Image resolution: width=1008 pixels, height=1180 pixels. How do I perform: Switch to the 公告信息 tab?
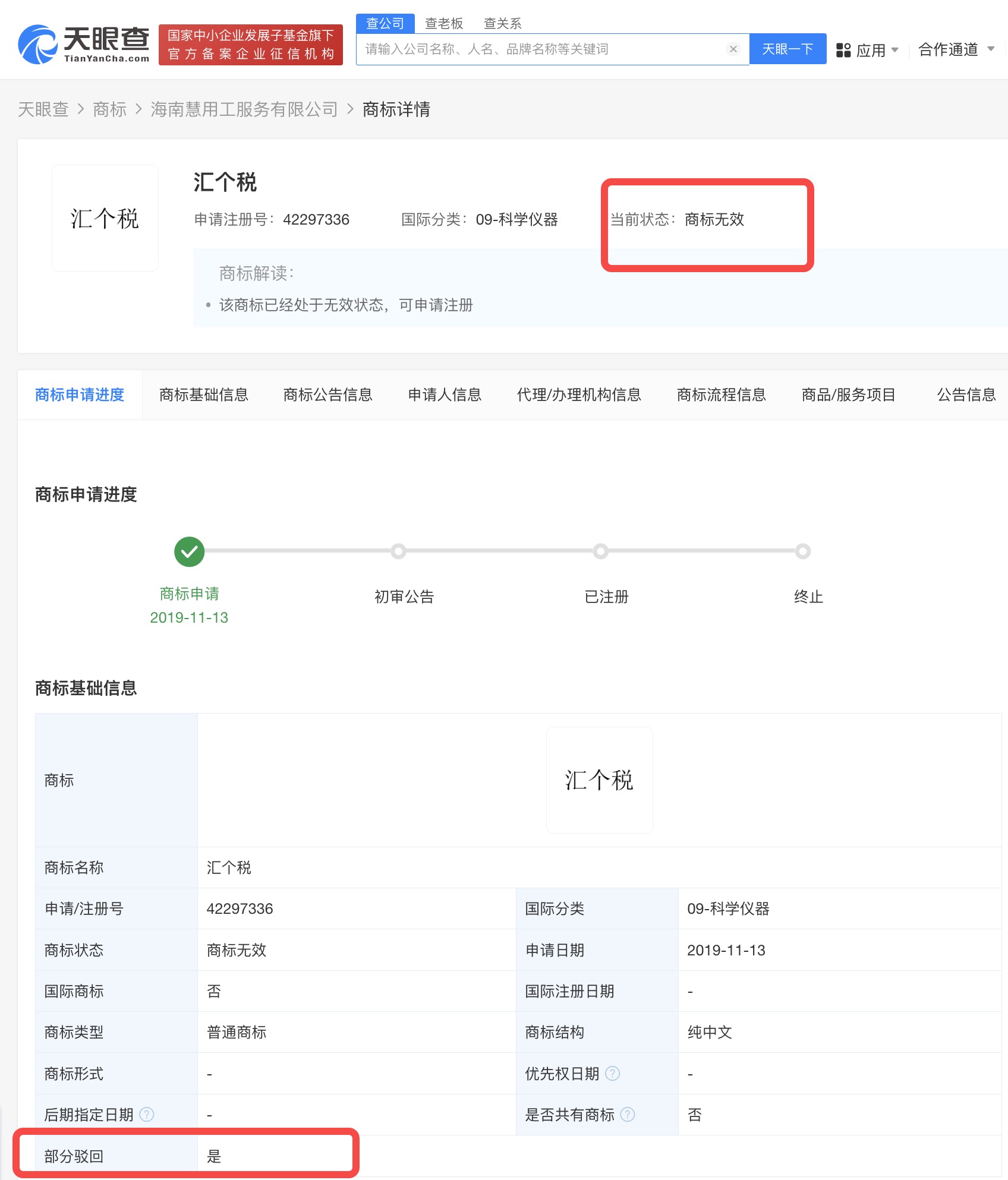(x=966, y=395)
